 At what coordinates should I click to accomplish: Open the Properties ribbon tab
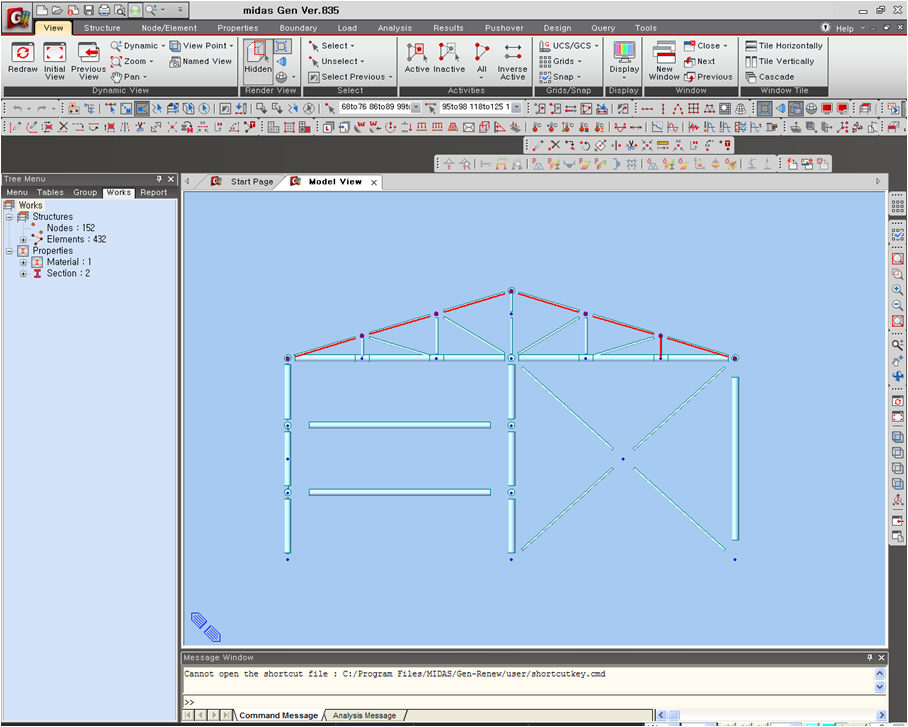[x=238, y=28]
